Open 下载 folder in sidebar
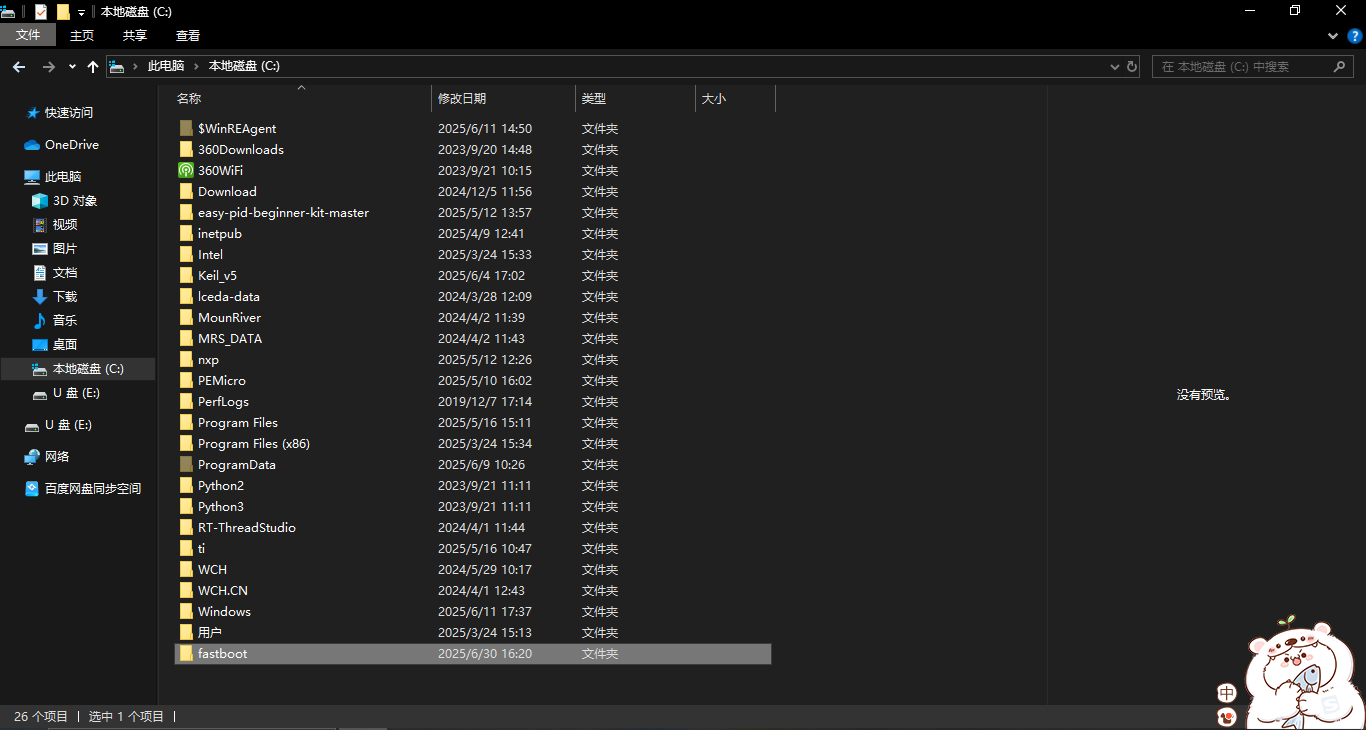Image resolution: width=1366 pixels, height=730 pixels. click(x=64, y=297)
